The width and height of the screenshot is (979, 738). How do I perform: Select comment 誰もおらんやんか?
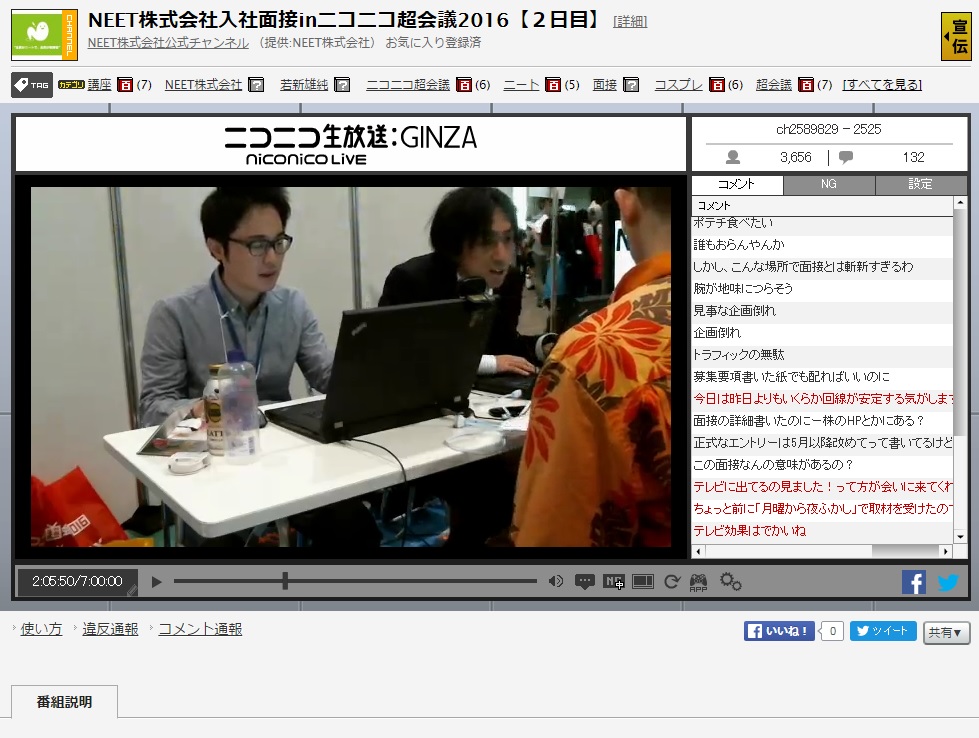(x=823, y=245)
